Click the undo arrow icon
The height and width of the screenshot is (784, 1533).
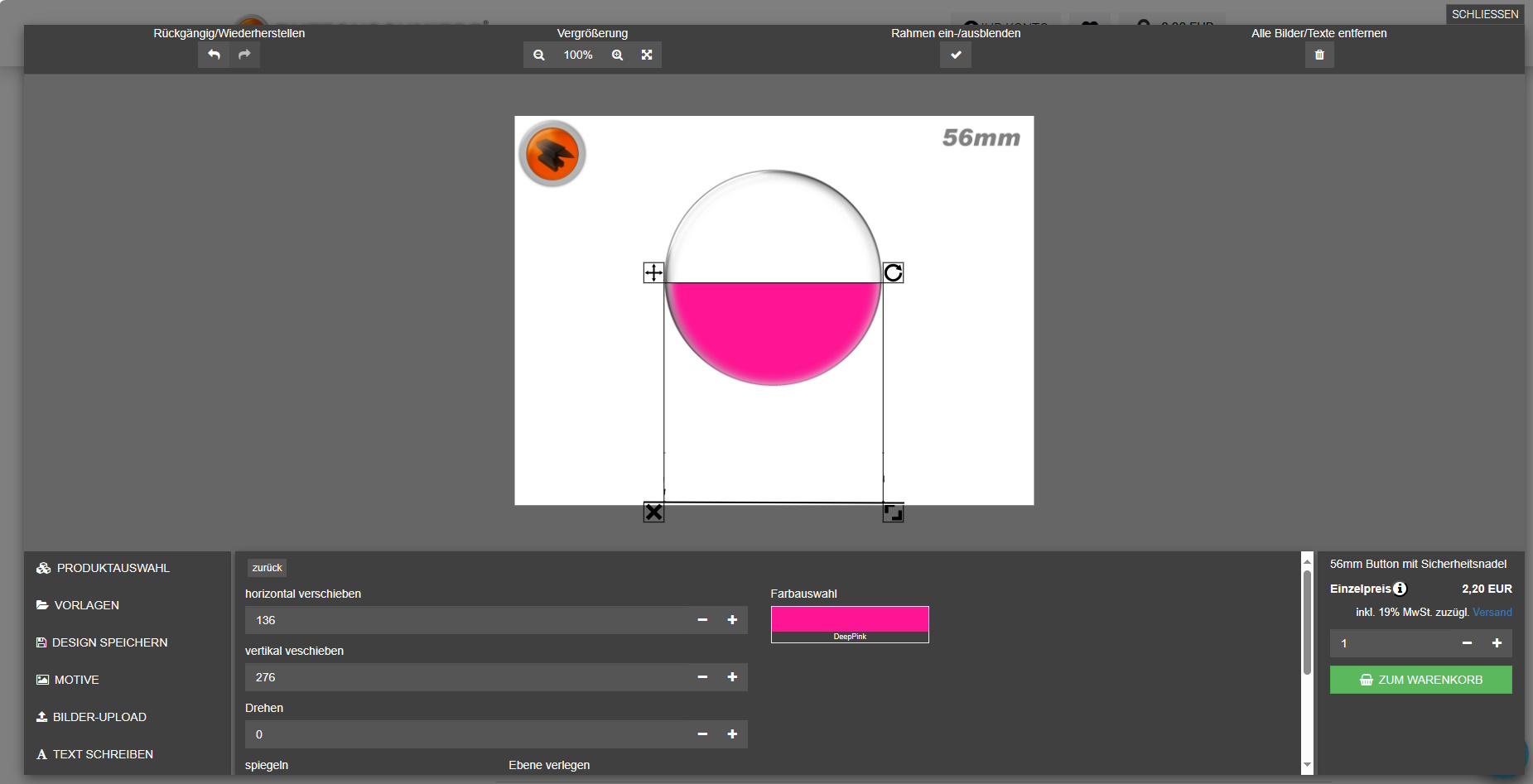214,55
